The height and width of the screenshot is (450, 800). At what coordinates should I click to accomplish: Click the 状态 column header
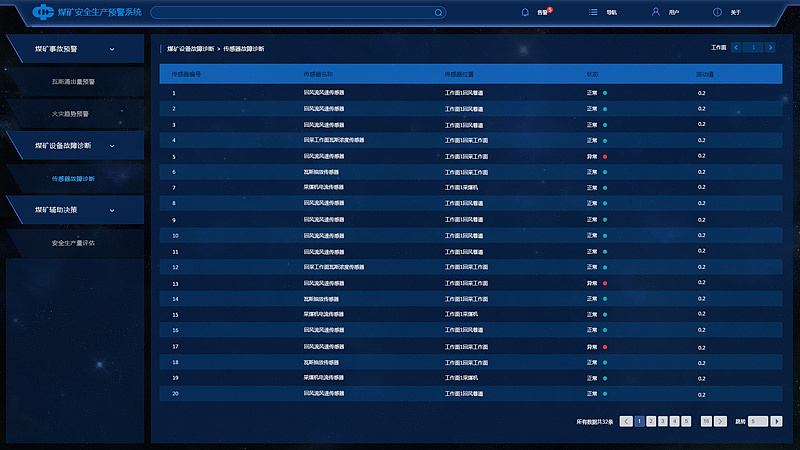point(592,74)
